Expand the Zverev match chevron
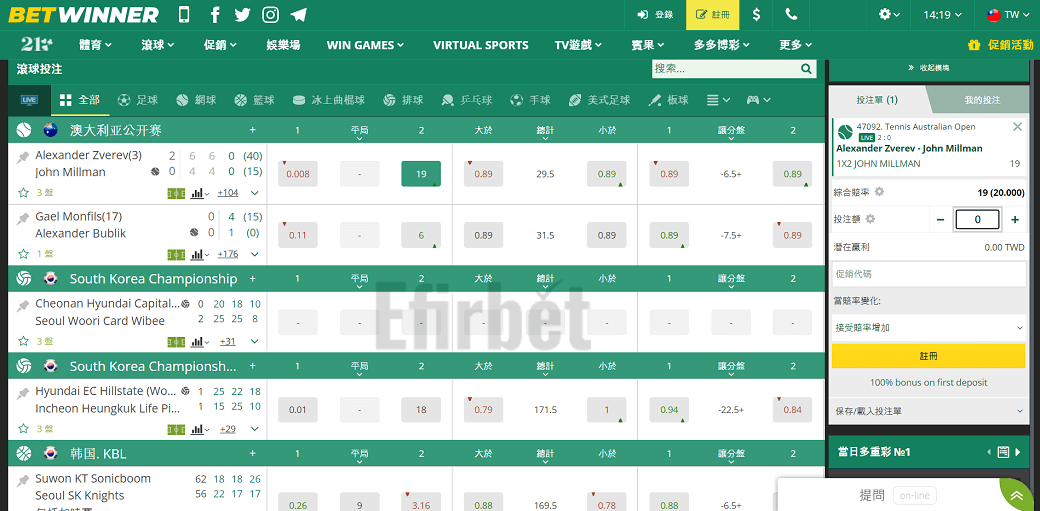The width and height of the screenshot is (1040, 511). click(255, 193)
